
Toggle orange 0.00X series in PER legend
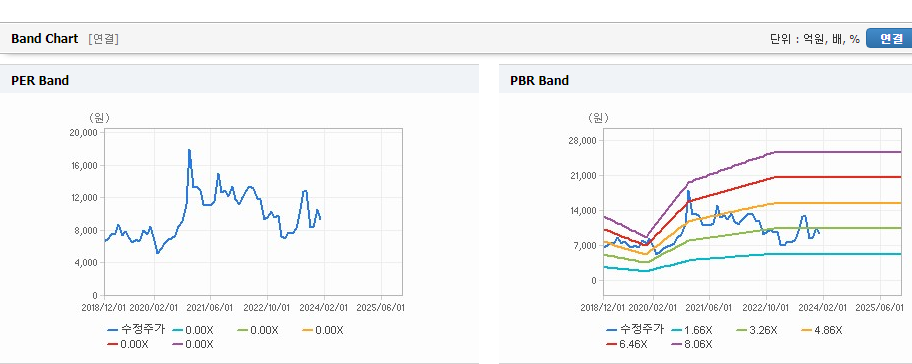coord(323,330)
